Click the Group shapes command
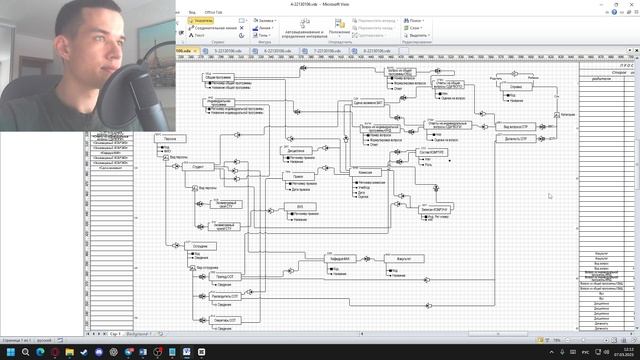640x360 pixels. (x=368, y=36)
